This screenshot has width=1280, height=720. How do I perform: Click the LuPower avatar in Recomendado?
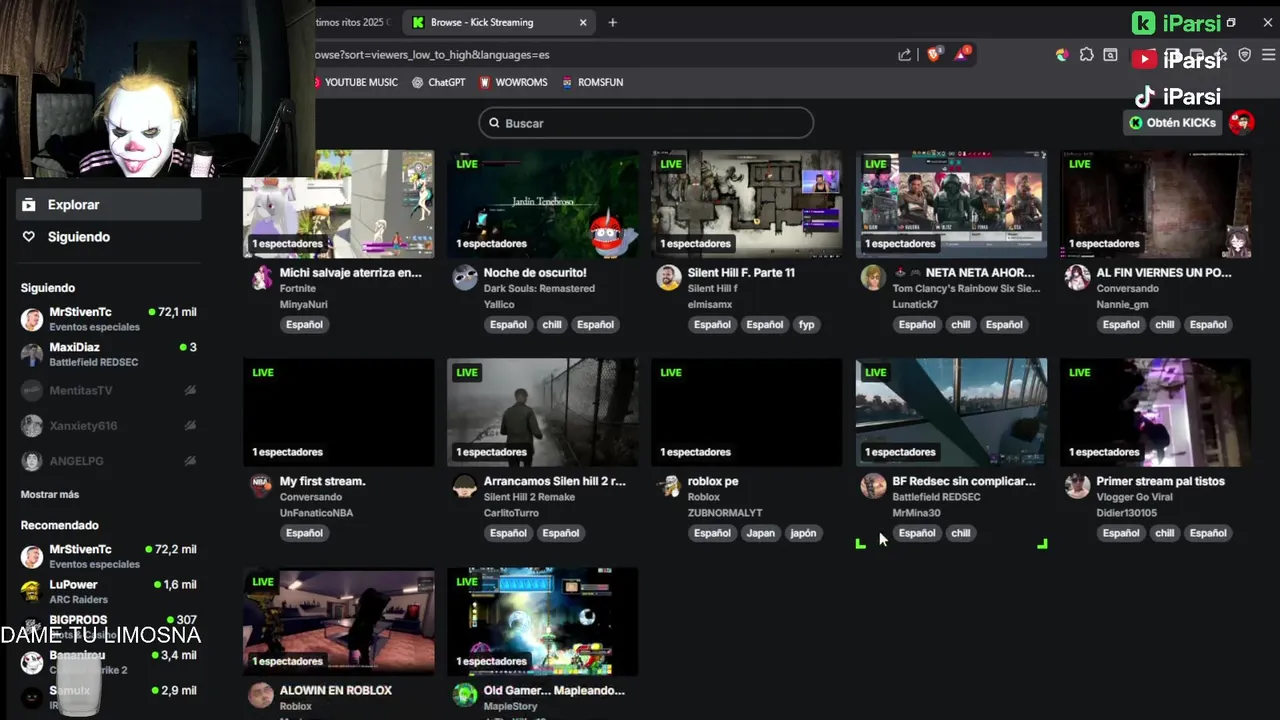32,590
